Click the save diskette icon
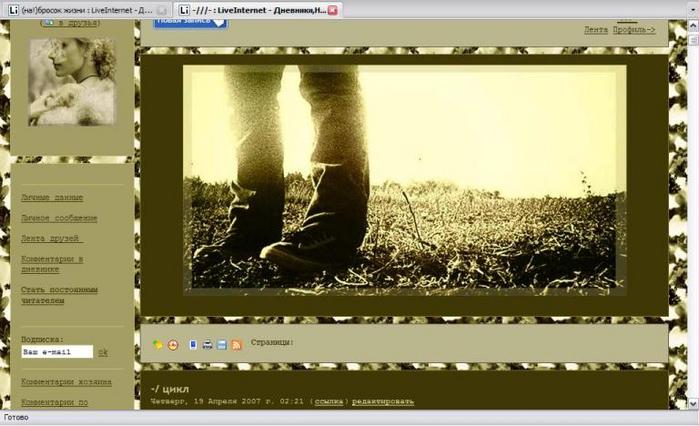This screenshot has width=699, height=426. pyautogui.click(x=221, y=345)
